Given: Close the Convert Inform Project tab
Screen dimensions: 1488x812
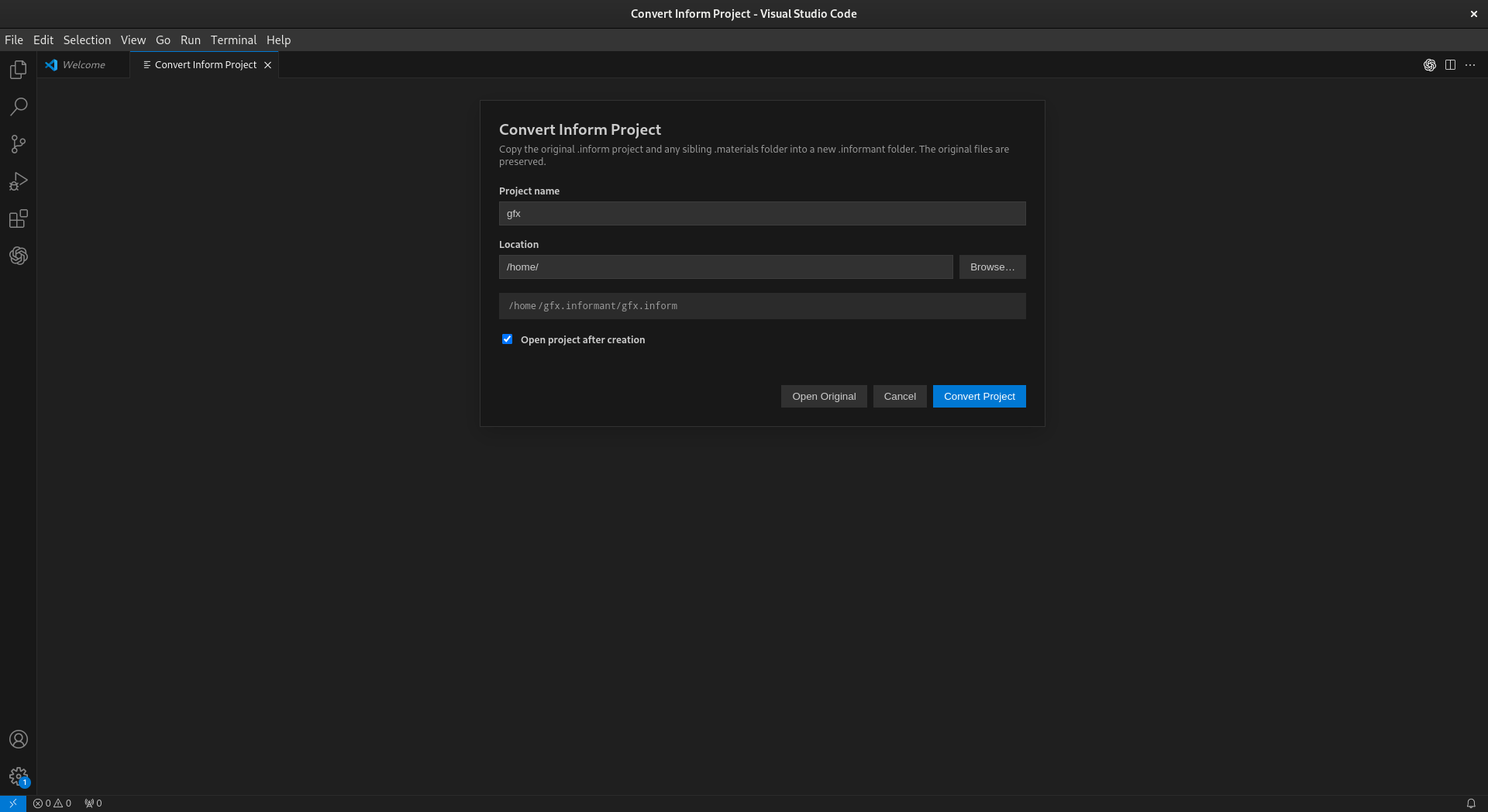Looking at the screenshot, I should tap(267, 65).
